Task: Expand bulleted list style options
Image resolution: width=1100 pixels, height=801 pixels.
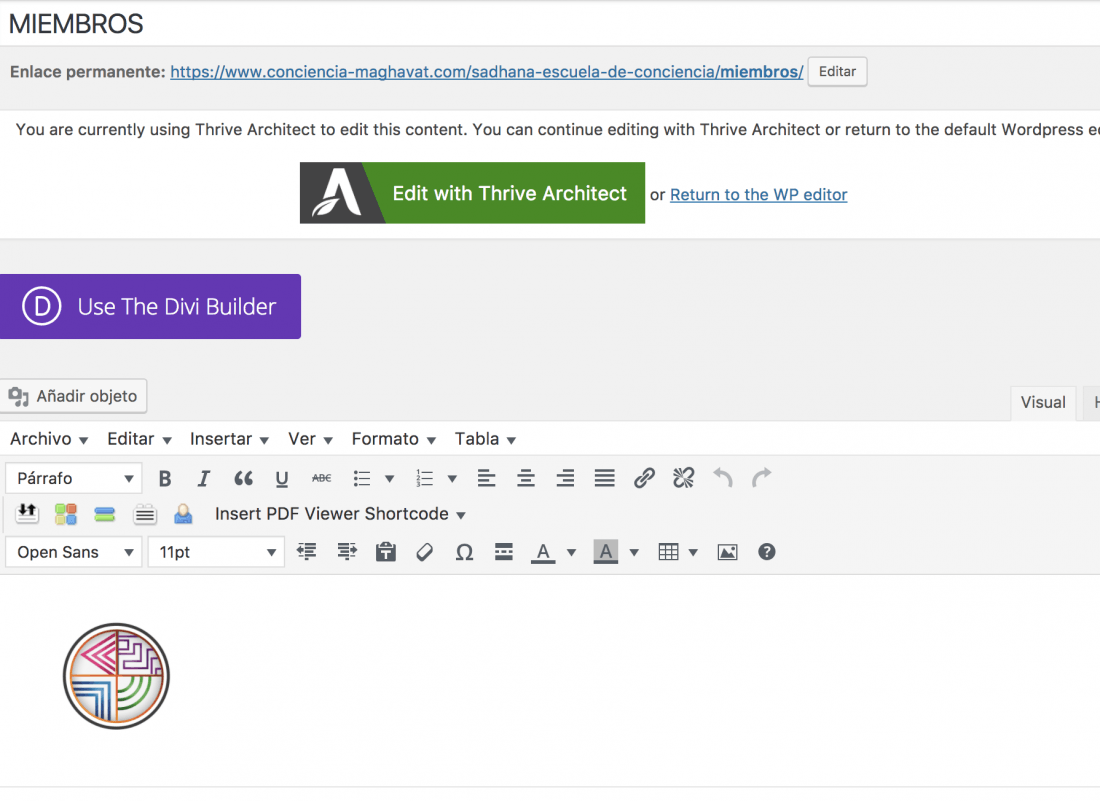Action: click(389, 479)
